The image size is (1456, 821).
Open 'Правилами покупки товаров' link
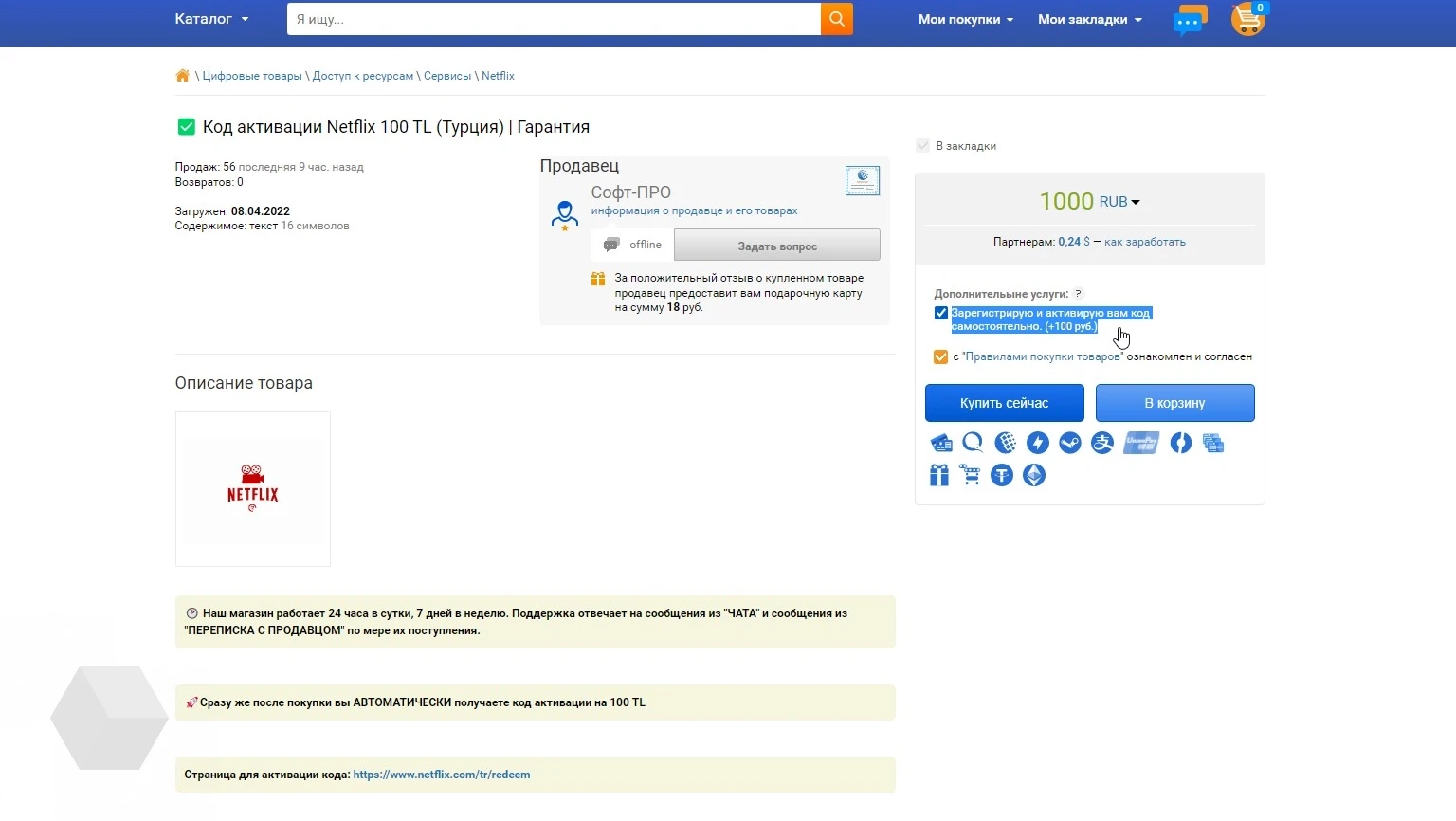coord(1043,357)
